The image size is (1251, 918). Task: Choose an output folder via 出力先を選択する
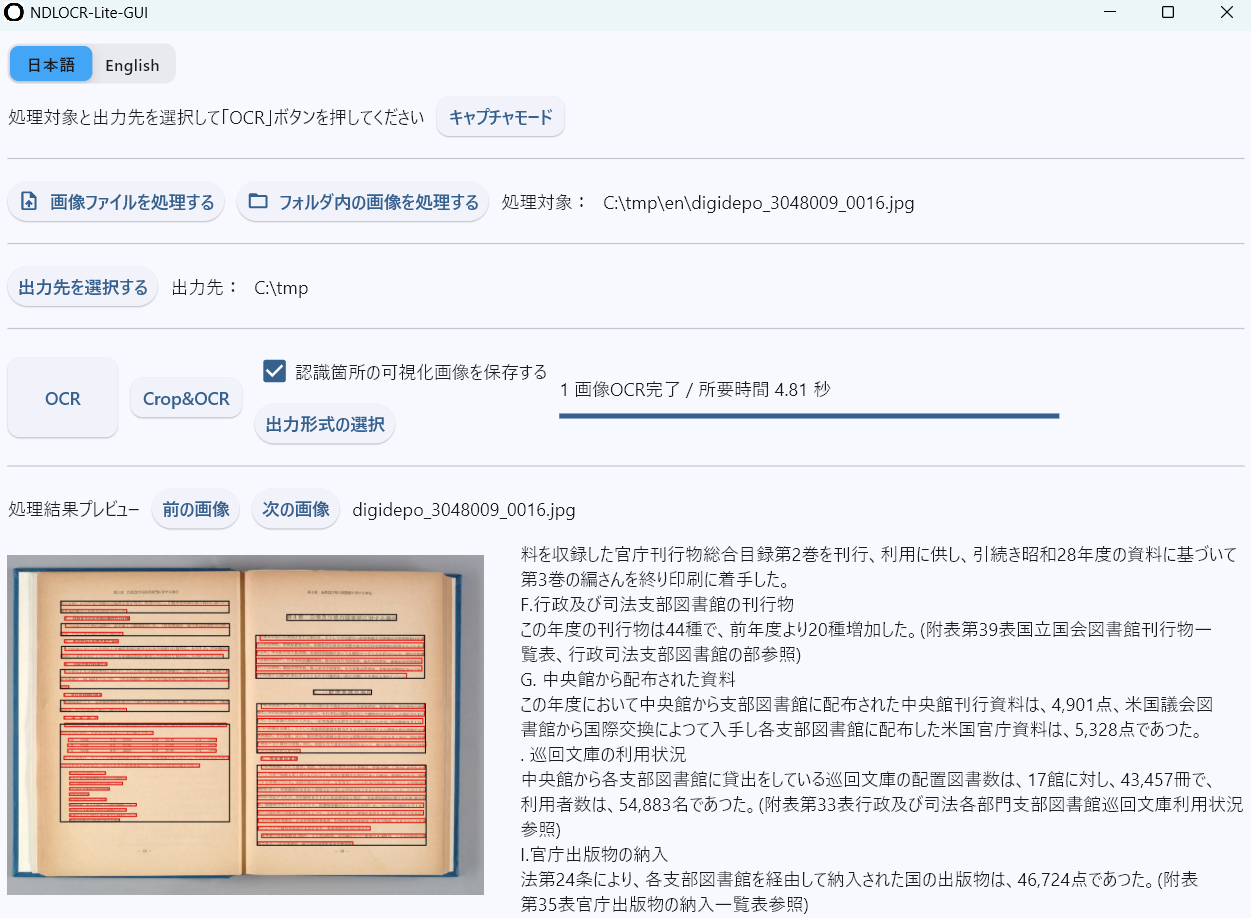(x=83, y=287)
